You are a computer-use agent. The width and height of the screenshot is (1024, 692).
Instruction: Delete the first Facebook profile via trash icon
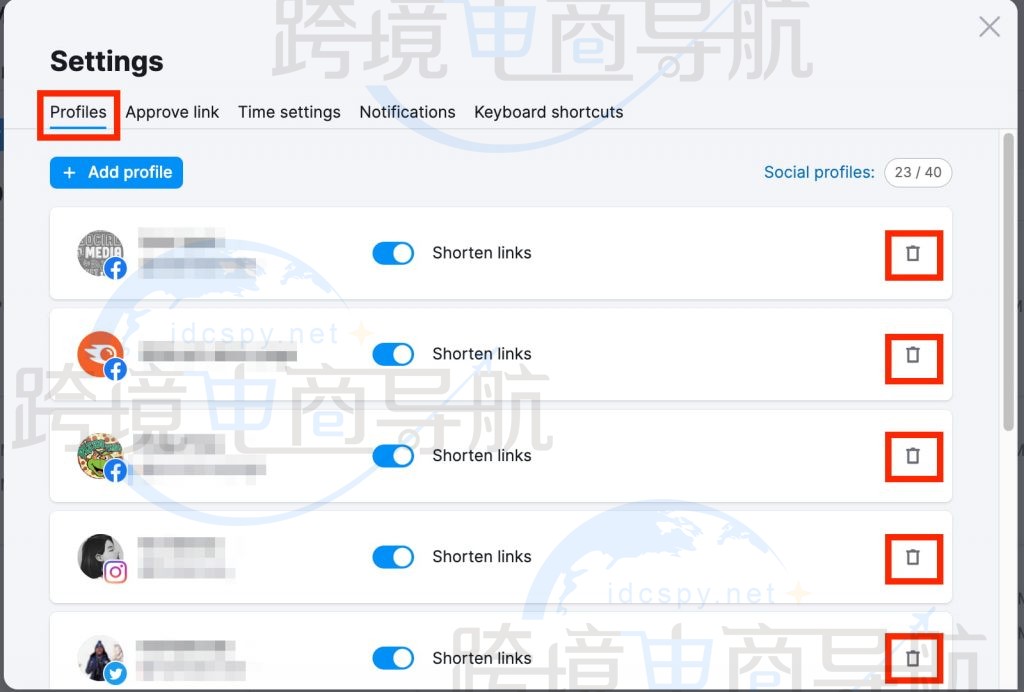pos(913,253)
